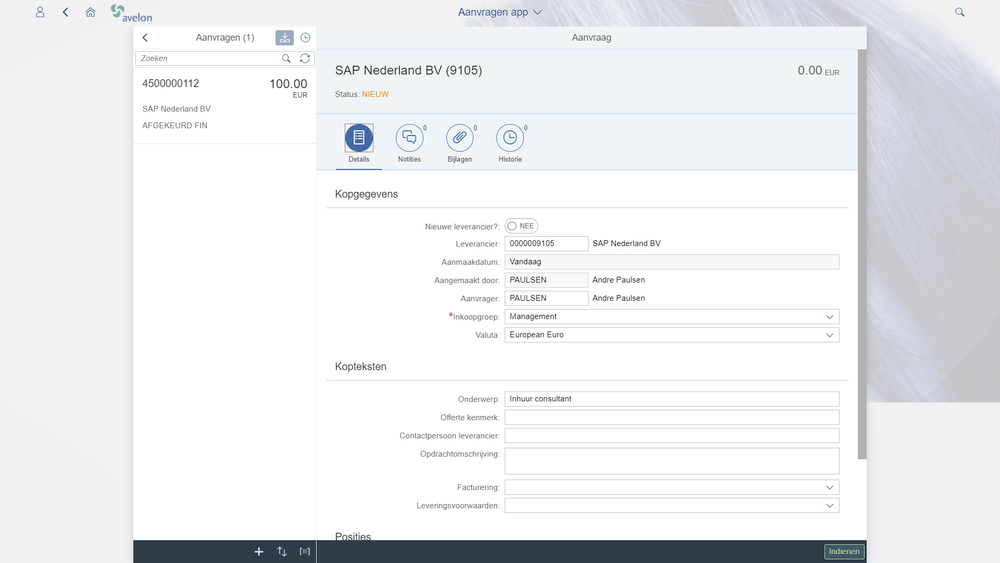Image resolution: width=1000 pixels, height=563 pixels.
Task: Click the Aangemaakt door field
Action: (x=546, y=280)
